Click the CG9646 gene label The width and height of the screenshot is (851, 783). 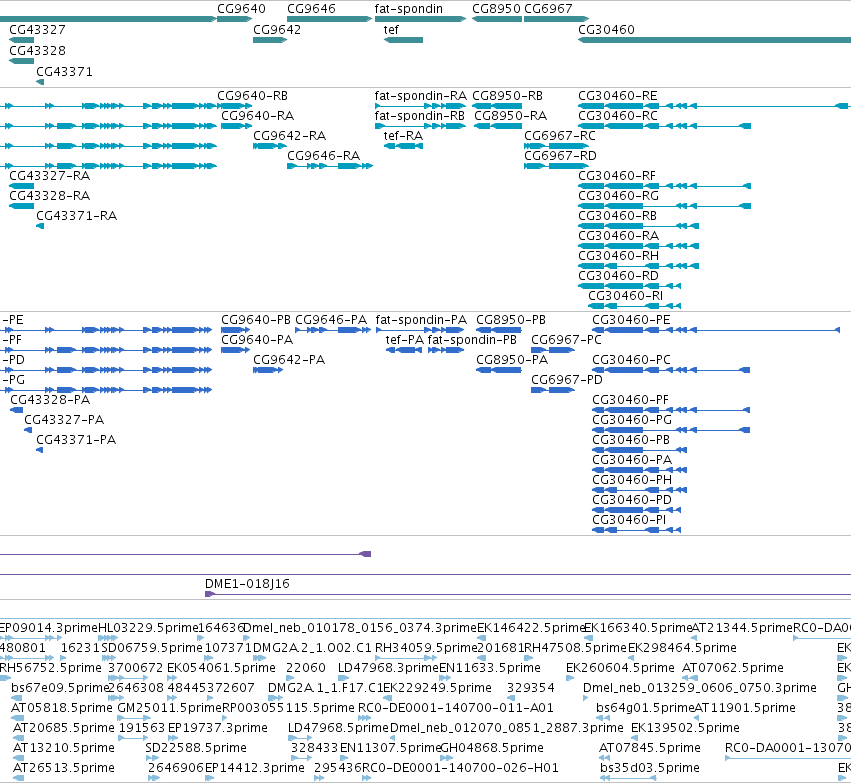click(311, 9)
